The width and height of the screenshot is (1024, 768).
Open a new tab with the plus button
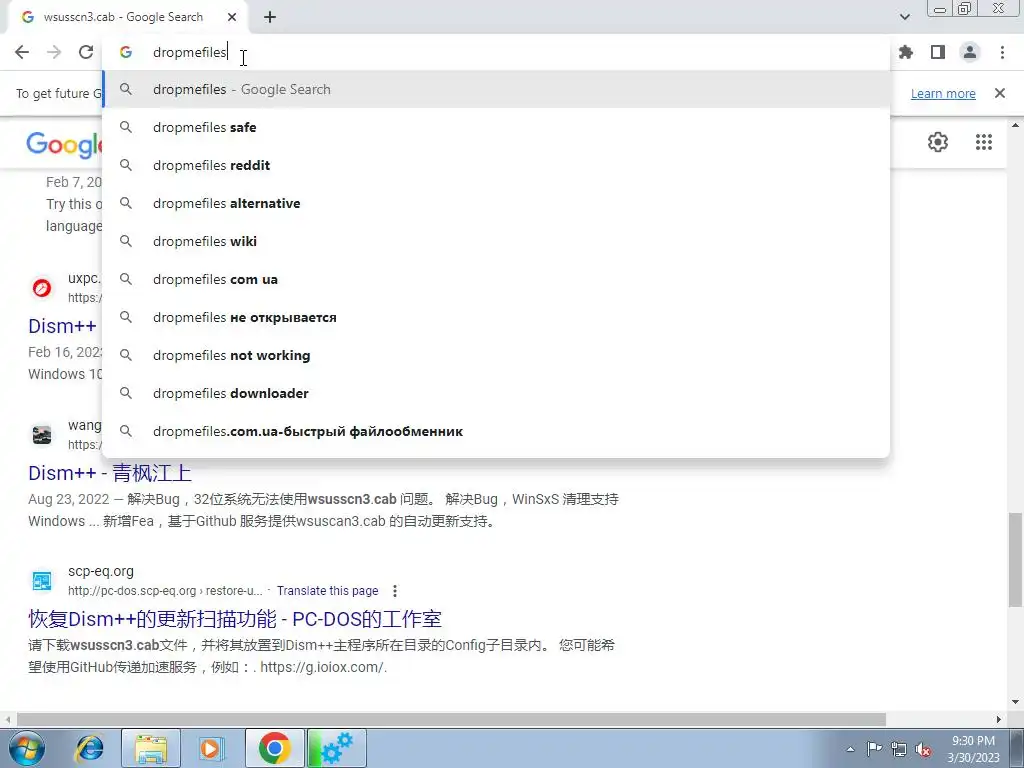coord(270,17)
